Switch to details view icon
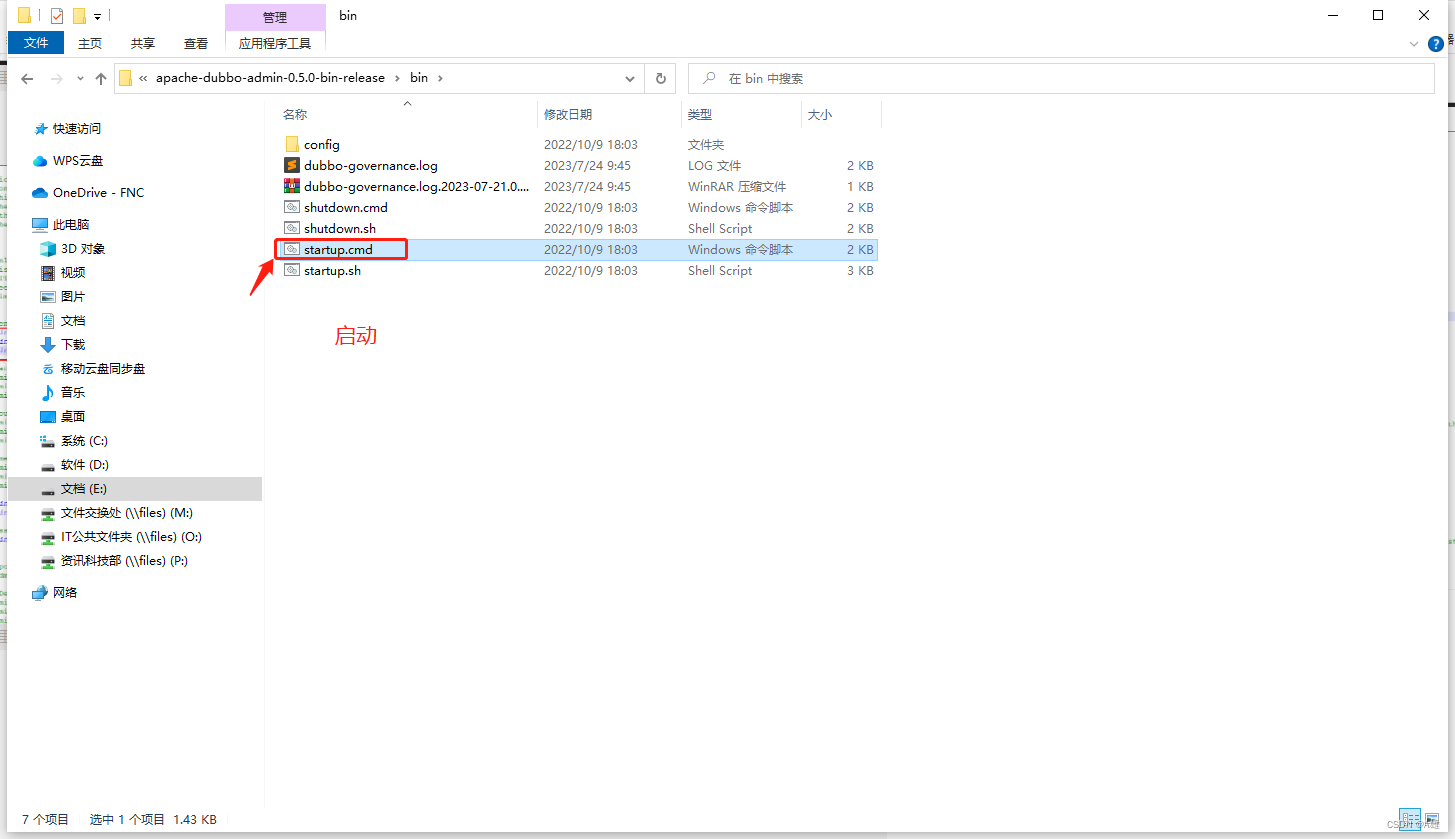This screenshot has width=1455, height=839. click(x=1410, y=819)
